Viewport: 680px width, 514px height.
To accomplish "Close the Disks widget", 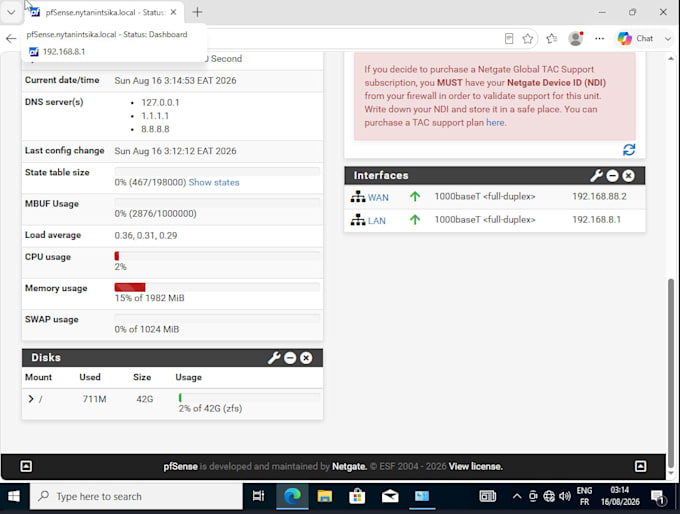I will (x=306, y=358).
